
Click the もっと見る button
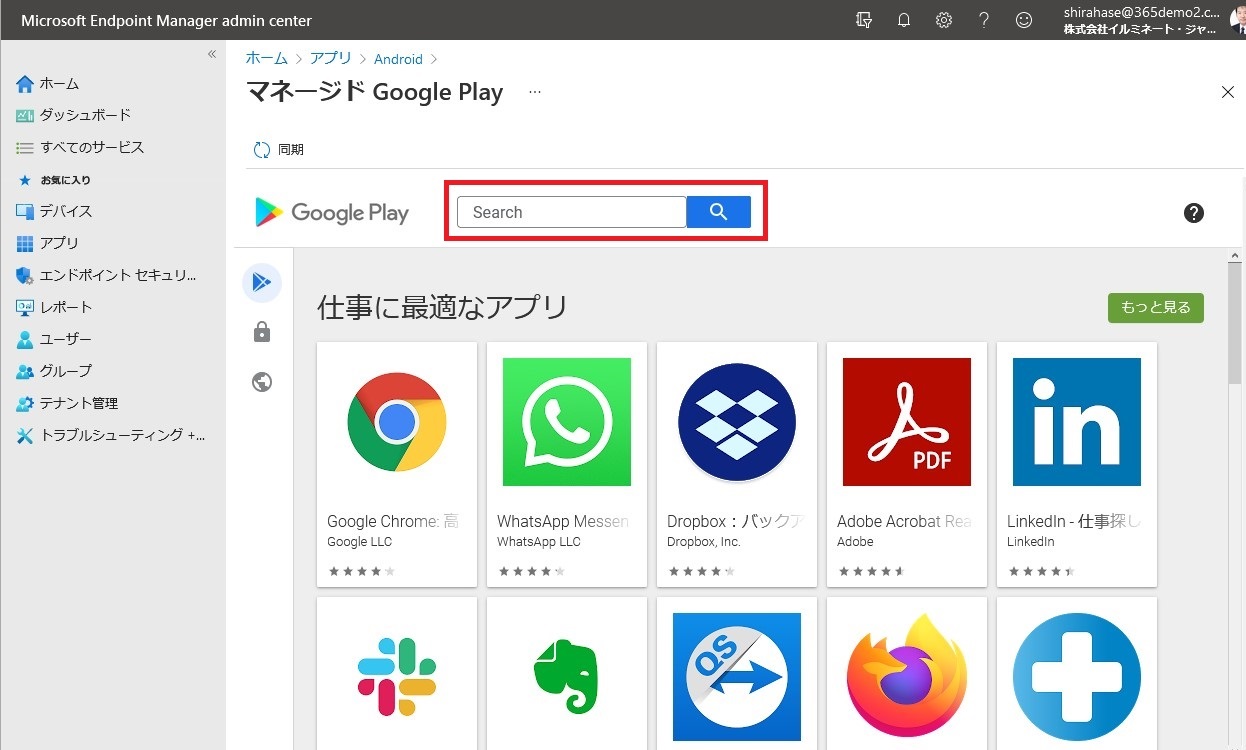pyautogui.click(x=1156, y=307)
